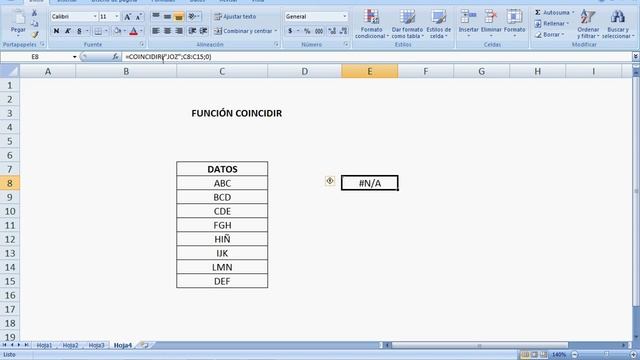Align text right
640x360 pixels.
tap(179, 31)
